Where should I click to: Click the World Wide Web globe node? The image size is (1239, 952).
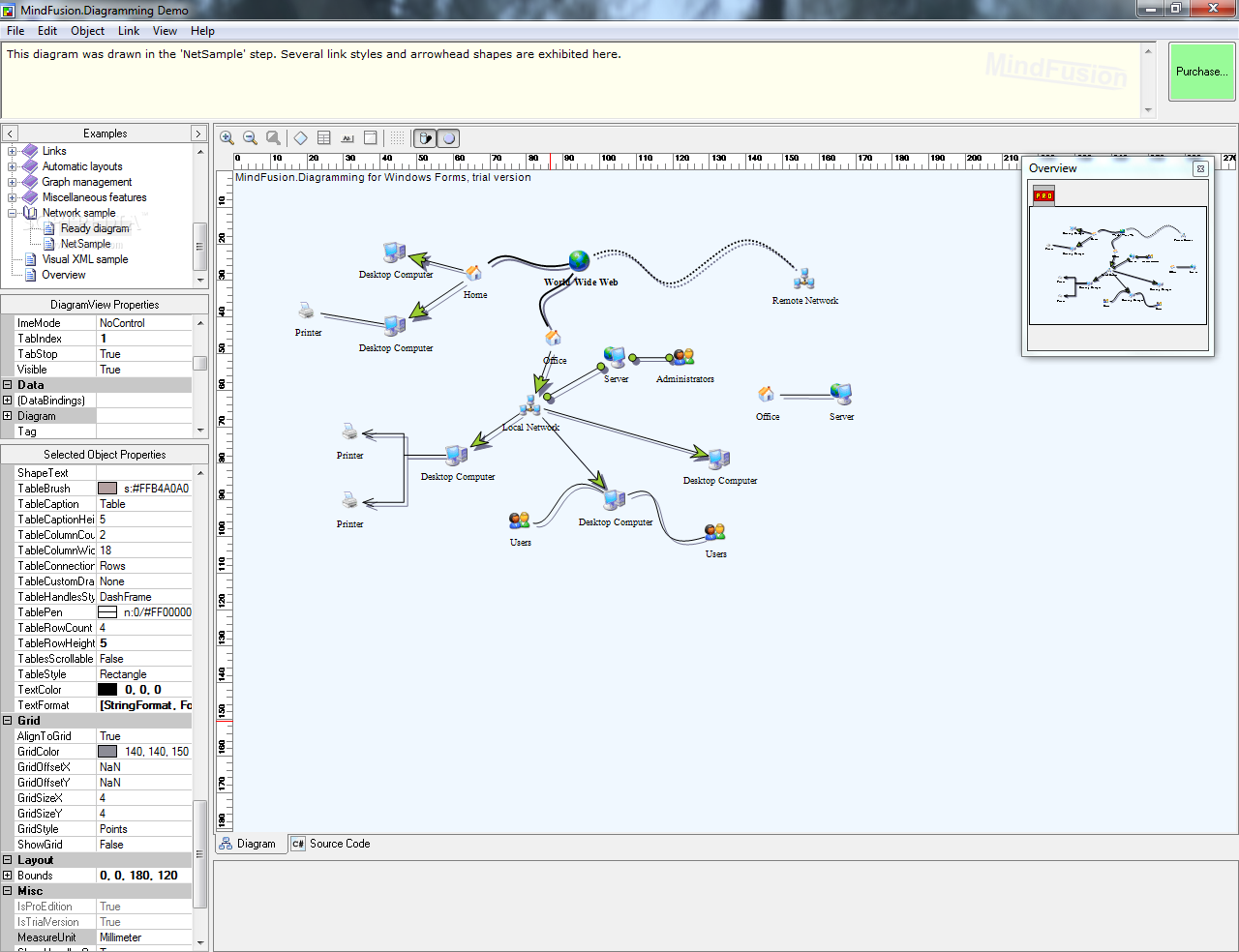pos(579,260)
